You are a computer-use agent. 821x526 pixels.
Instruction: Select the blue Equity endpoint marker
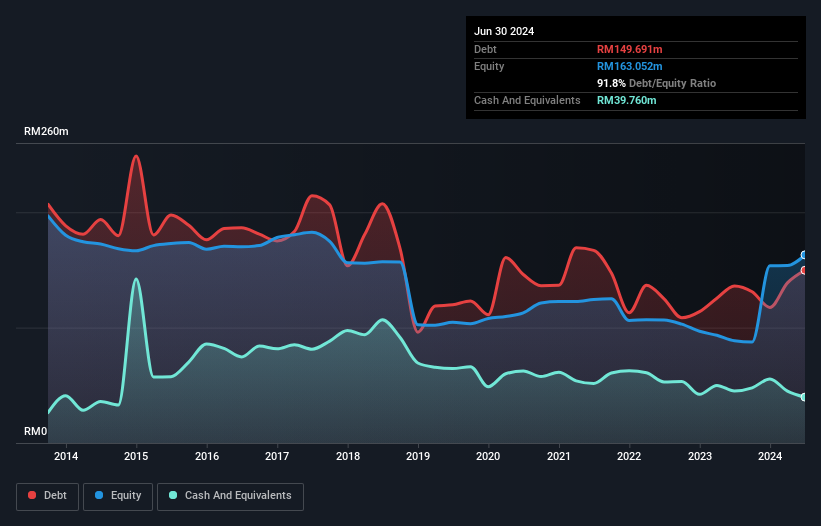(x=804, y=255)
